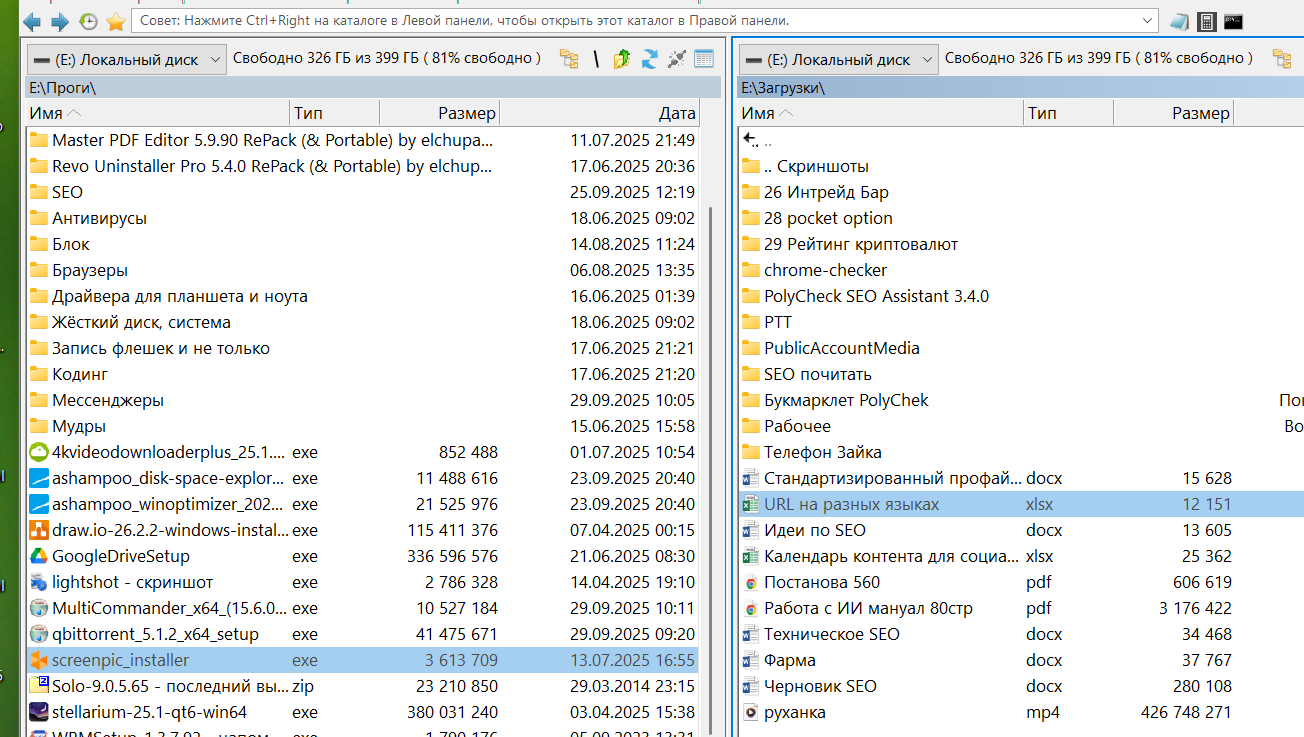The height and width of the screenshot is (737, 1304).
Task: Select the Работа с ИИ мануал 80стр file name
Action: point(868,608)
